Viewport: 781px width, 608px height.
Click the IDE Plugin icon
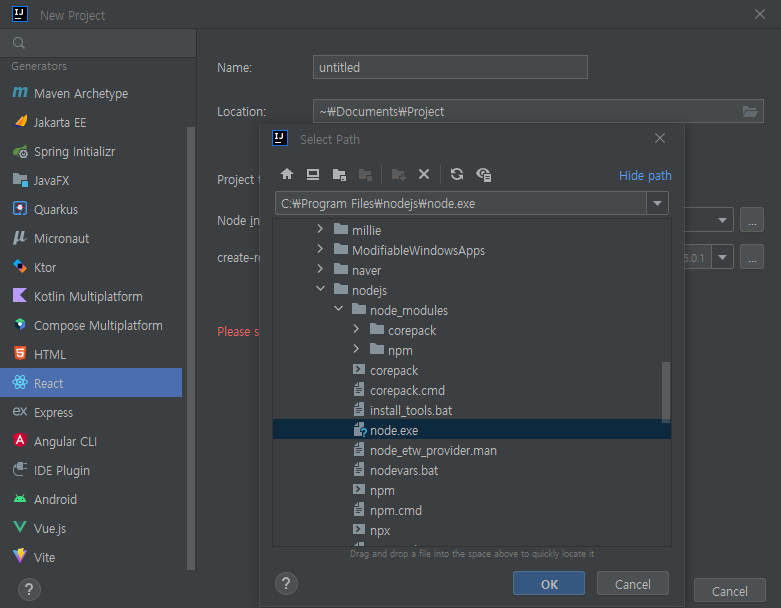[x=19, y=469]
